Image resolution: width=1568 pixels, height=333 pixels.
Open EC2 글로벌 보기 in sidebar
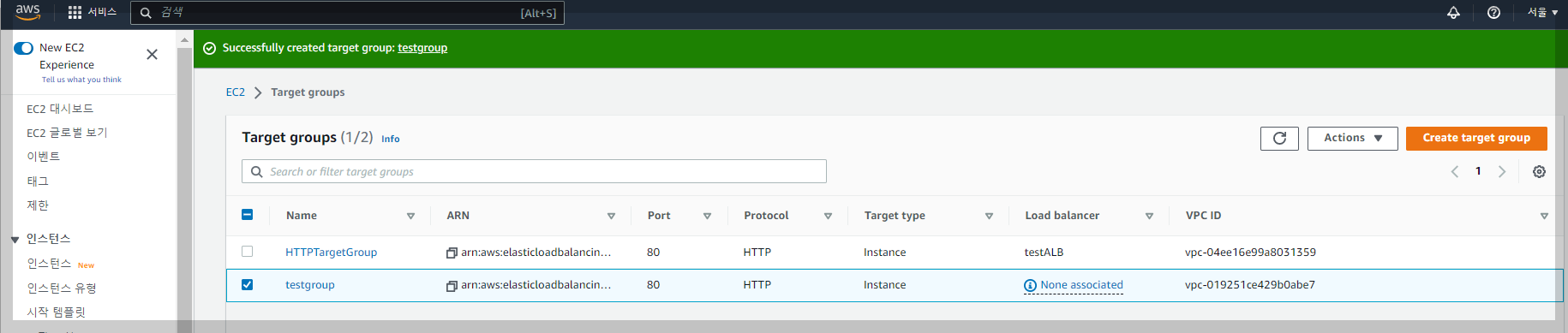pyautogui.click(x=67, y=133)
